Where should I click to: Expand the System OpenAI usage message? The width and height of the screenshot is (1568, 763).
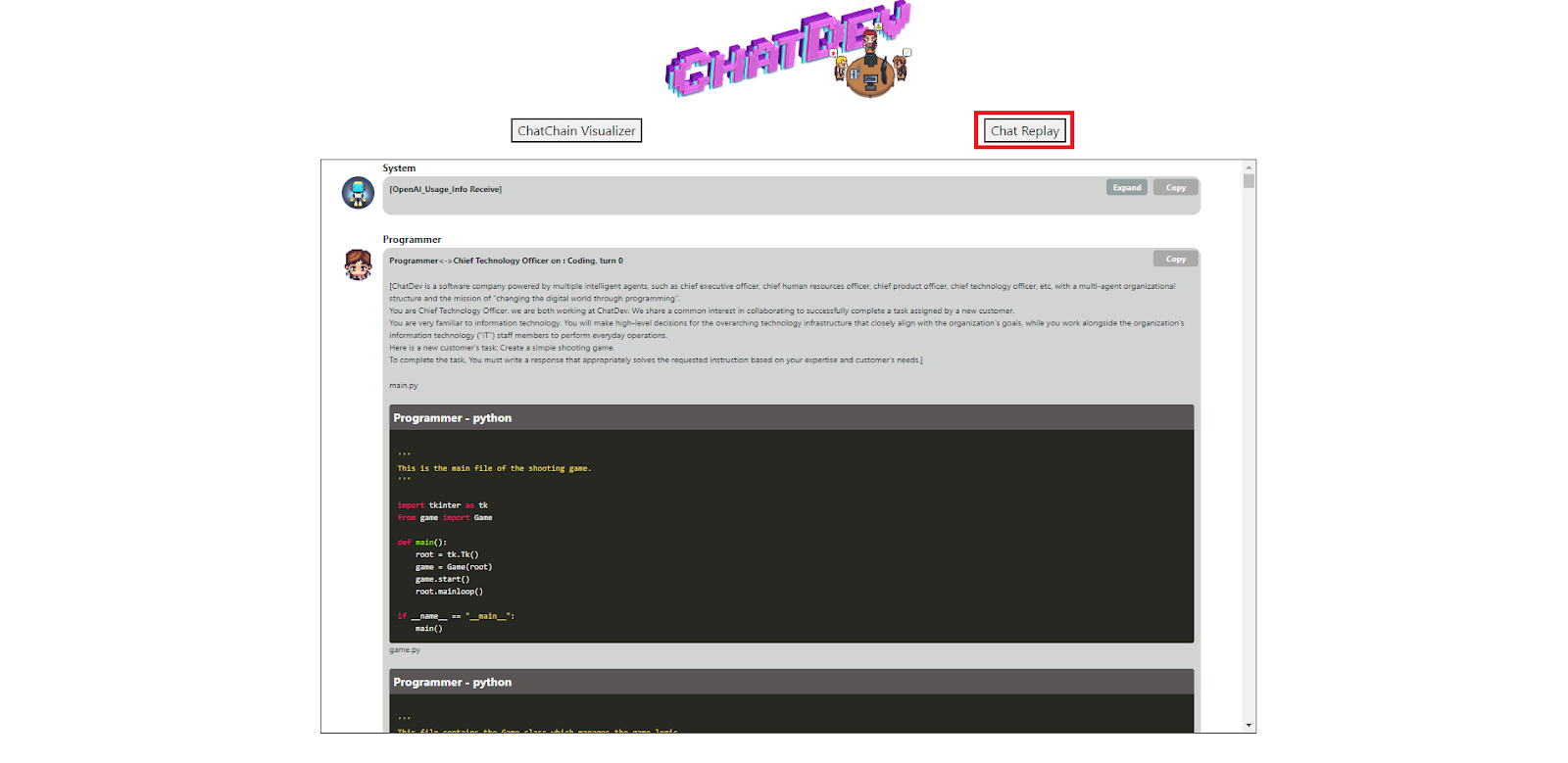[1127, 187]
